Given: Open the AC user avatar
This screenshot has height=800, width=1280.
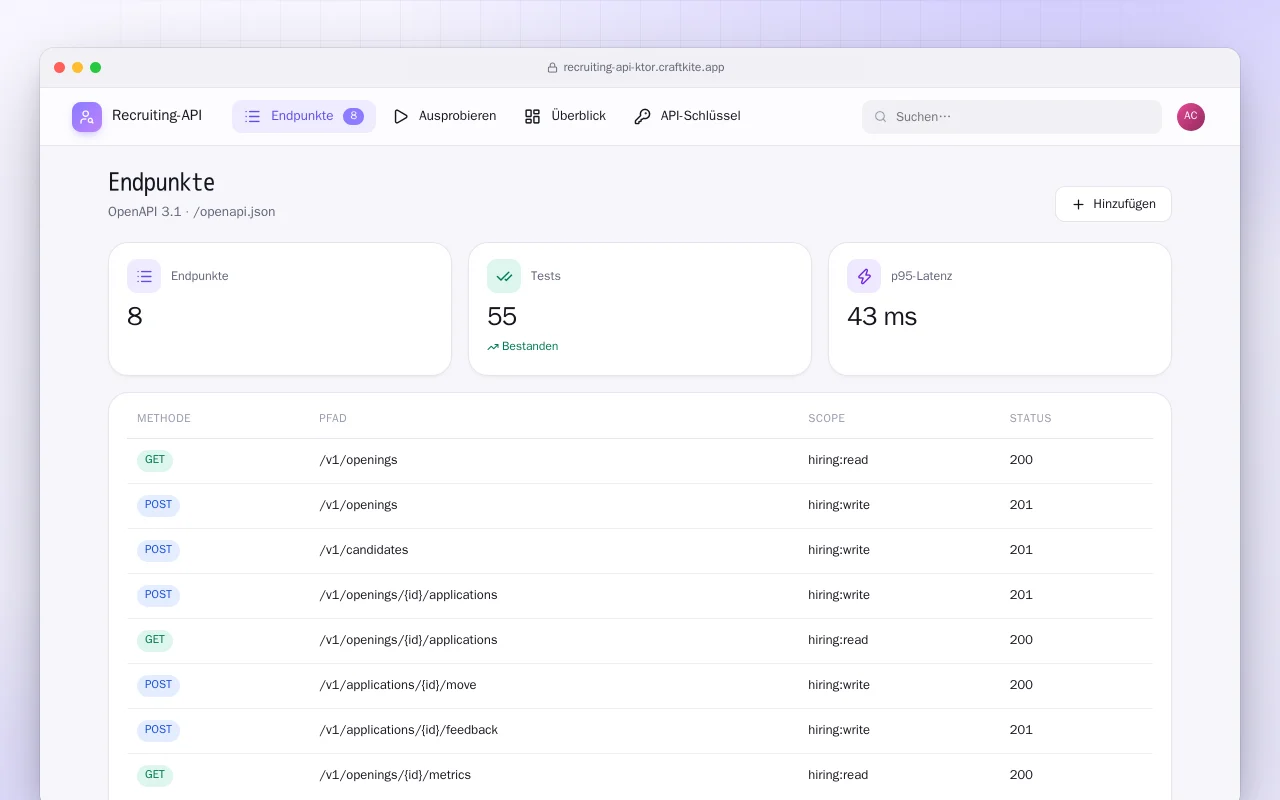Looking at the screenshot, I should coord(1191,117).
